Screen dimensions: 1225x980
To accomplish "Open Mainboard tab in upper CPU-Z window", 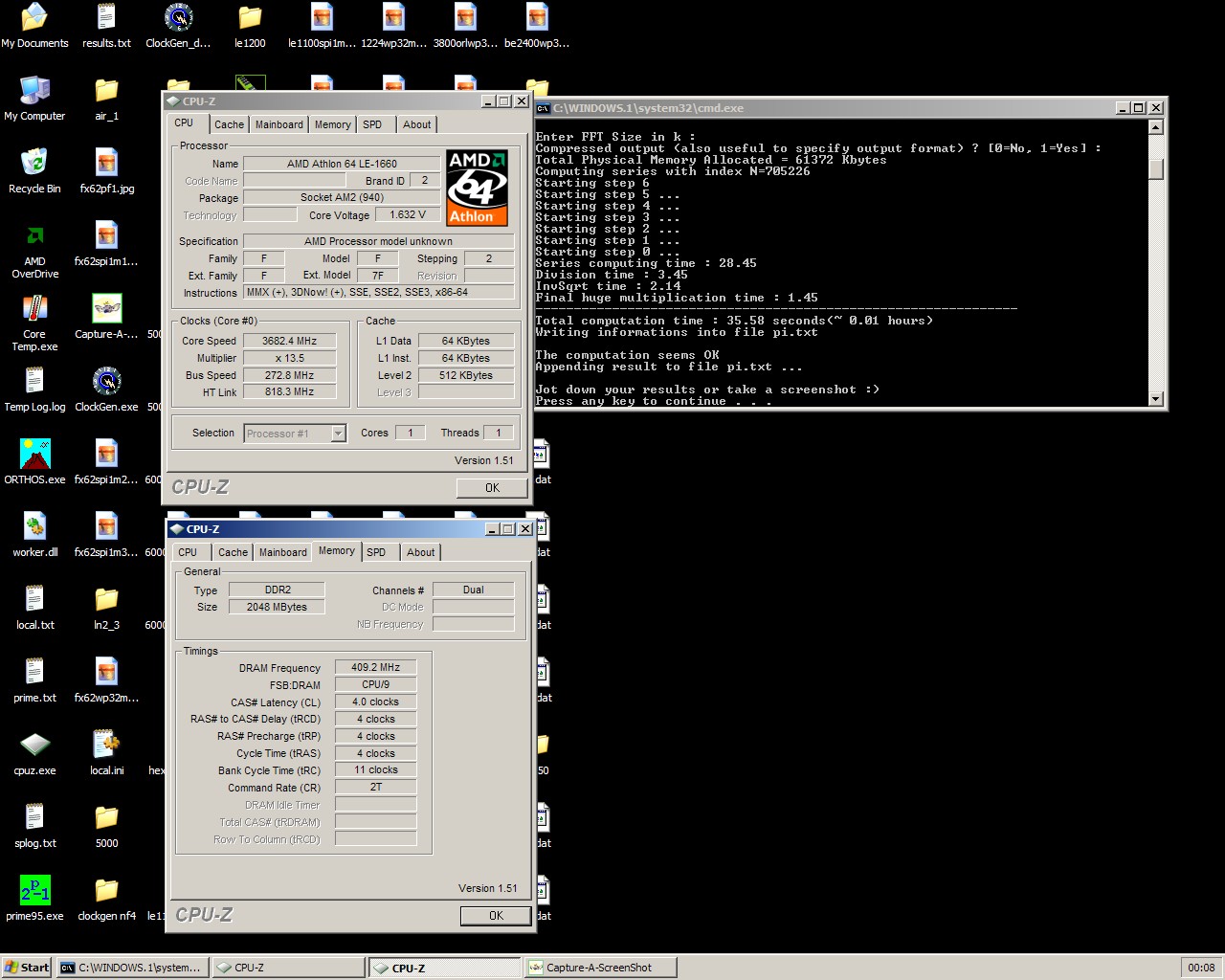I will point(278,124).
